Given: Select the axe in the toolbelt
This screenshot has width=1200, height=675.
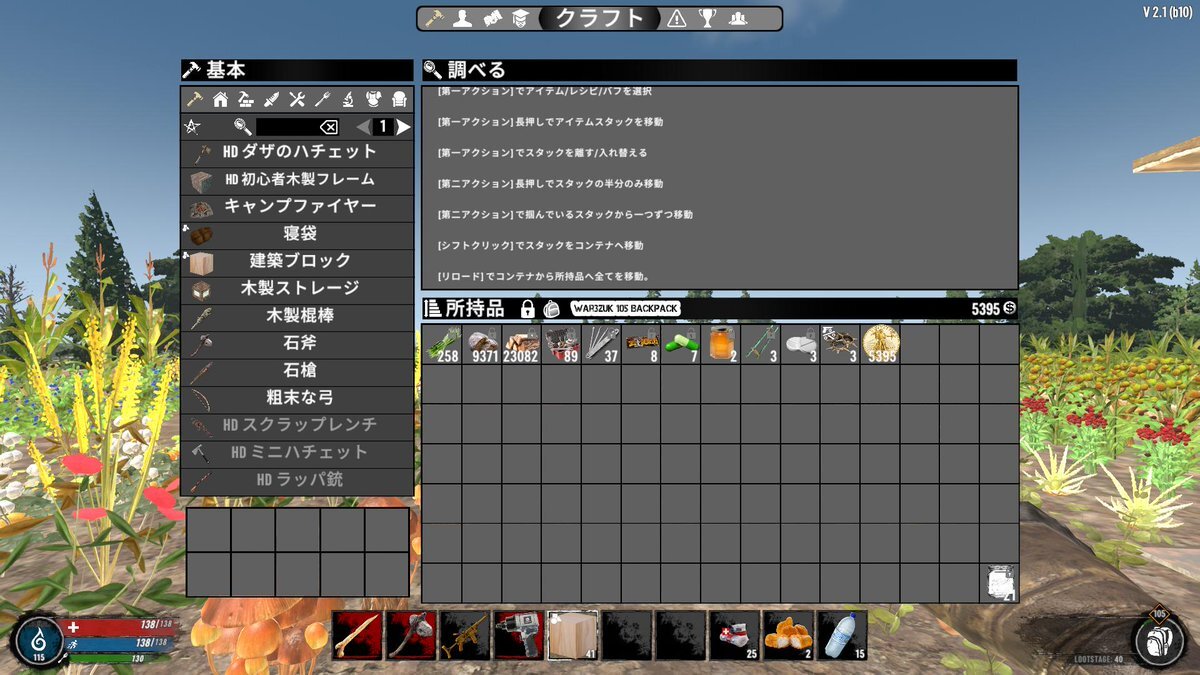Looking at the screenshot, I should coord(411,635).
